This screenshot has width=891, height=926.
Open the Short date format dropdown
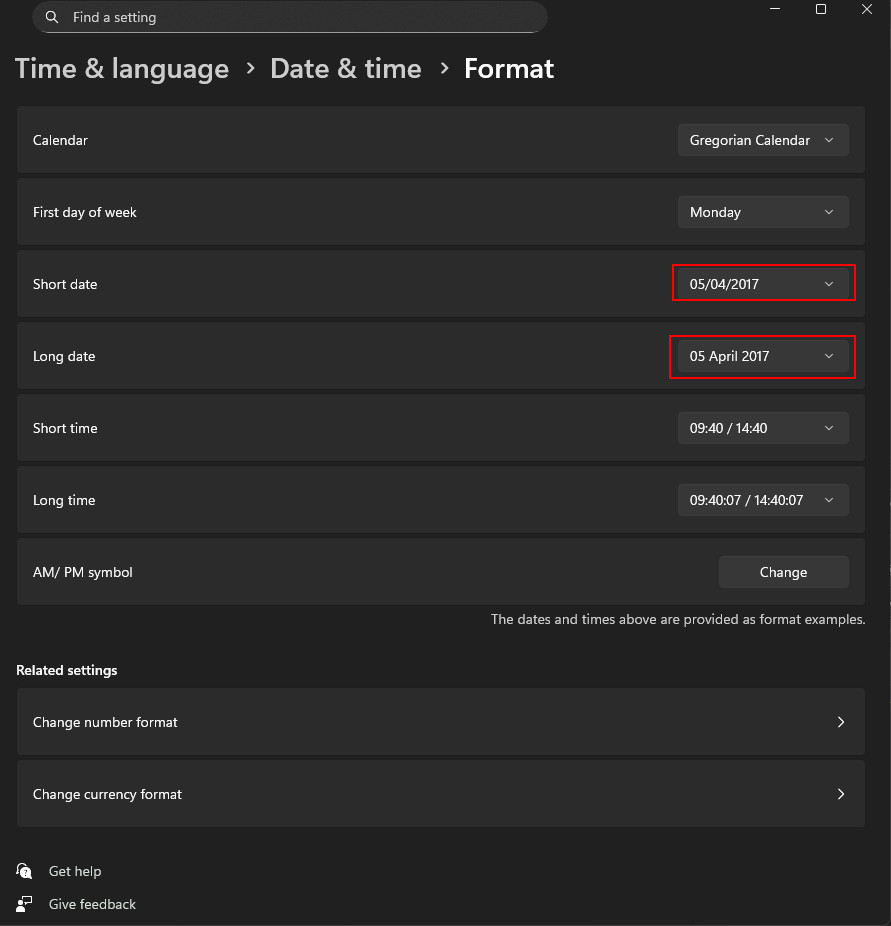pos(763,284)
